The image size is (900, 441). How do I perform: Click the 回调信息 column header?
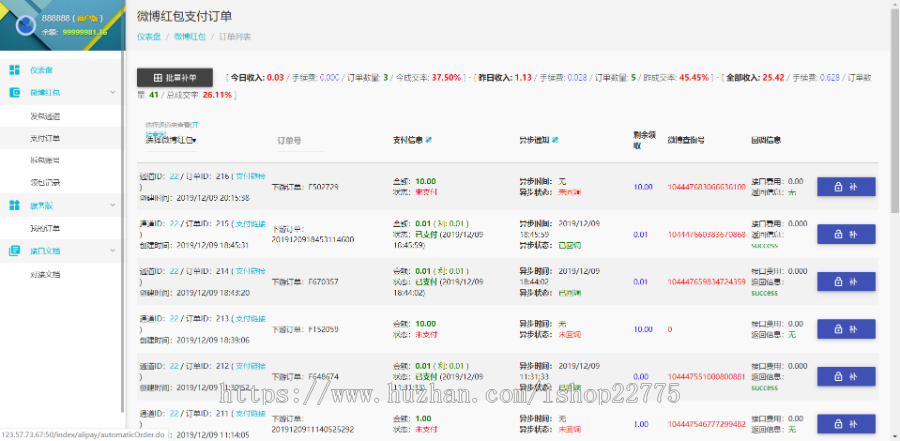766,140
